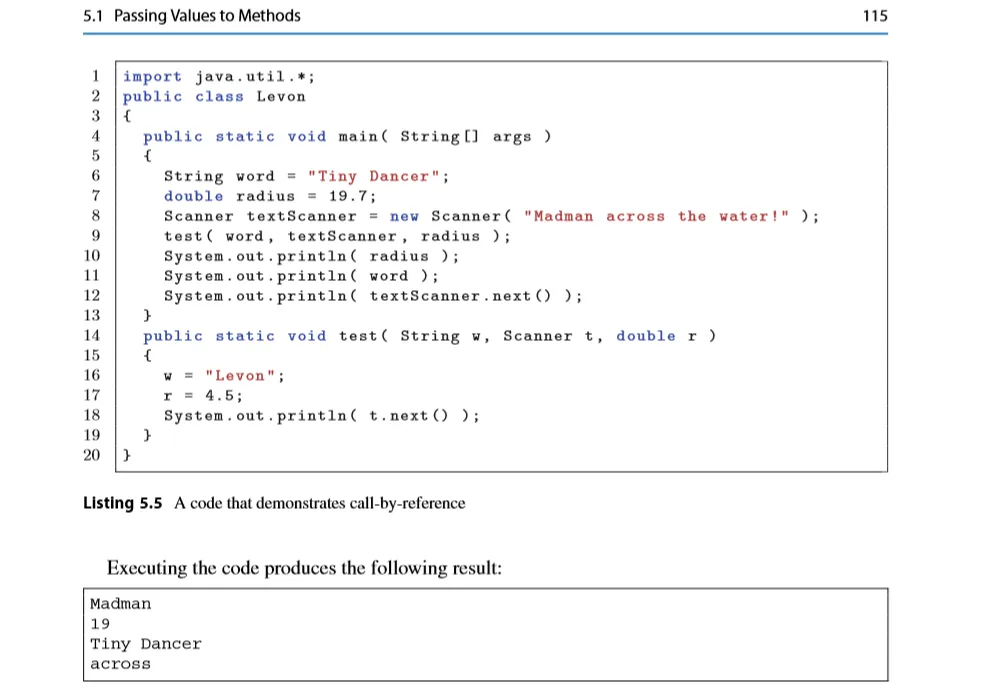
Task: Select the "double radius = 19.7;" statement
Action: click(x=269, y=197)
